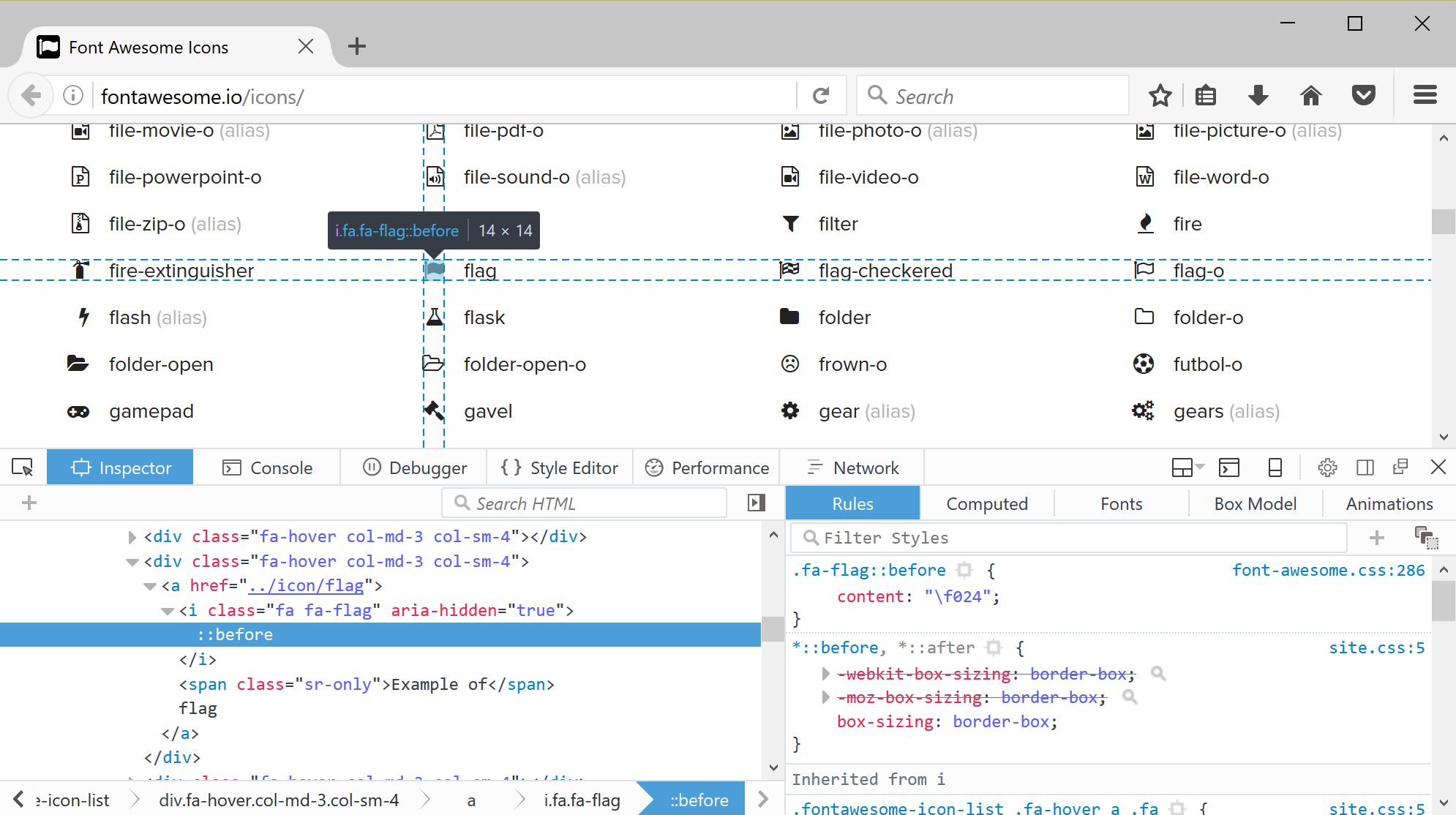The width and height of the screenshot is (1456, 815).
Task: Select div.fa-hover.col-md-3.col-sm-4 breadcrumb
Action: point(279,800)
